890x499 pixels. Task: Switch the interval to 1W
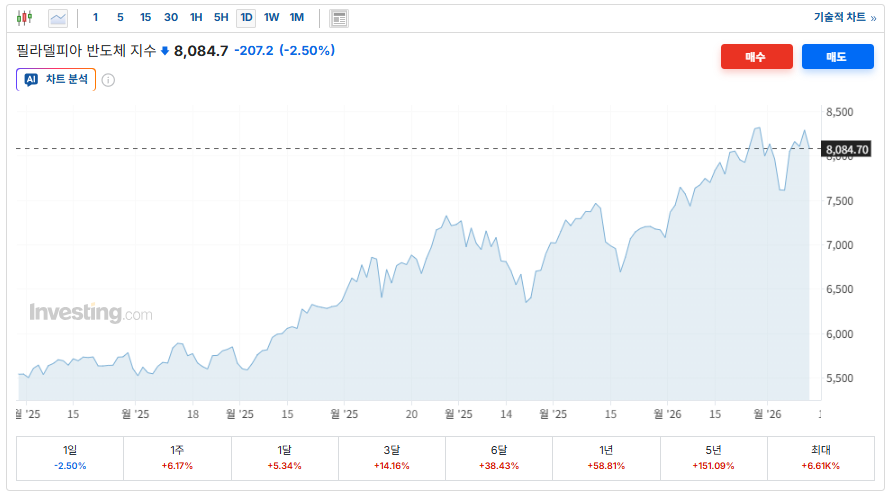(x=271, y=17)
